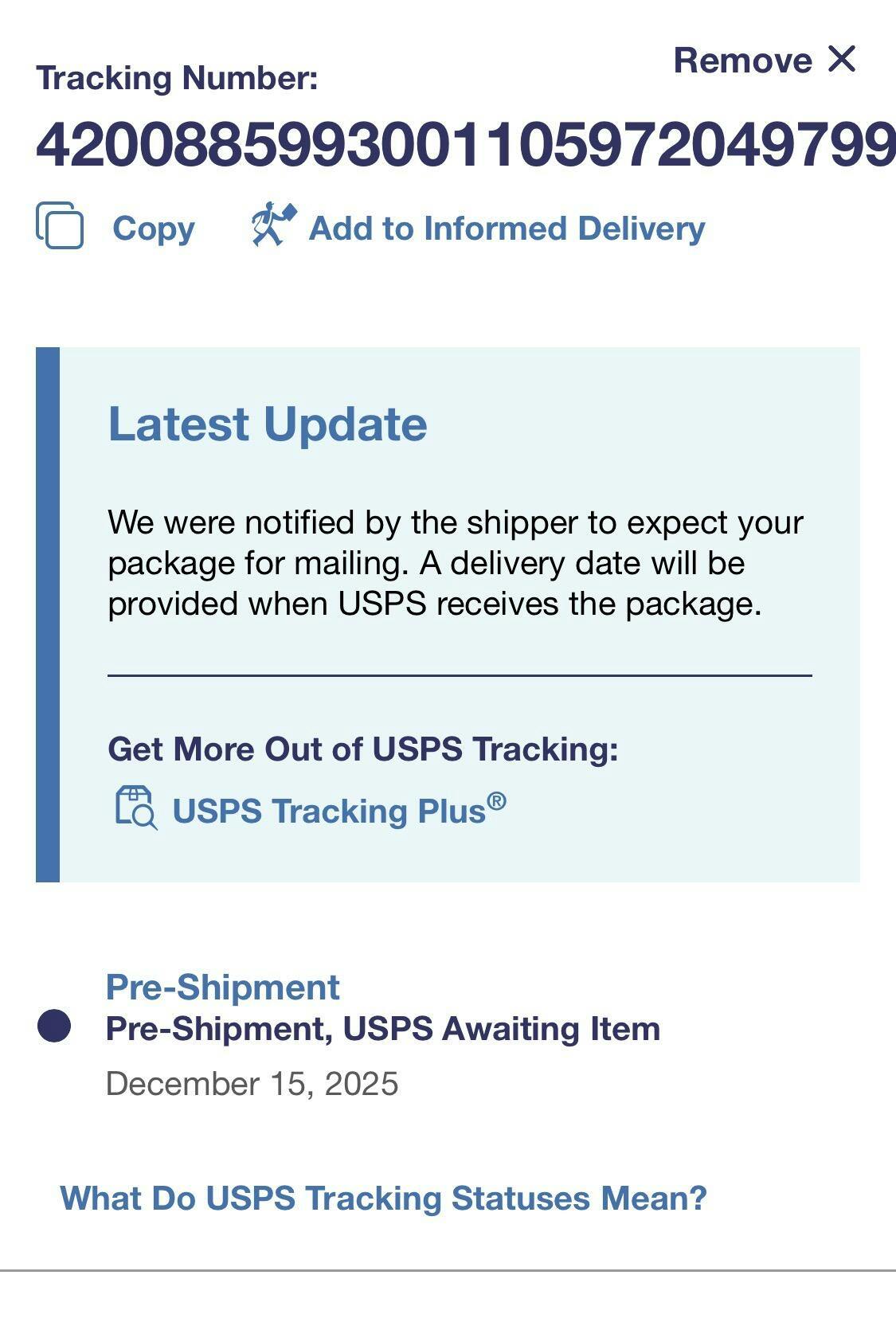The width and height of the screenshot is (896, 1318).
Task: Click the December 15, 2025 date
Action: coord(252,1084)
